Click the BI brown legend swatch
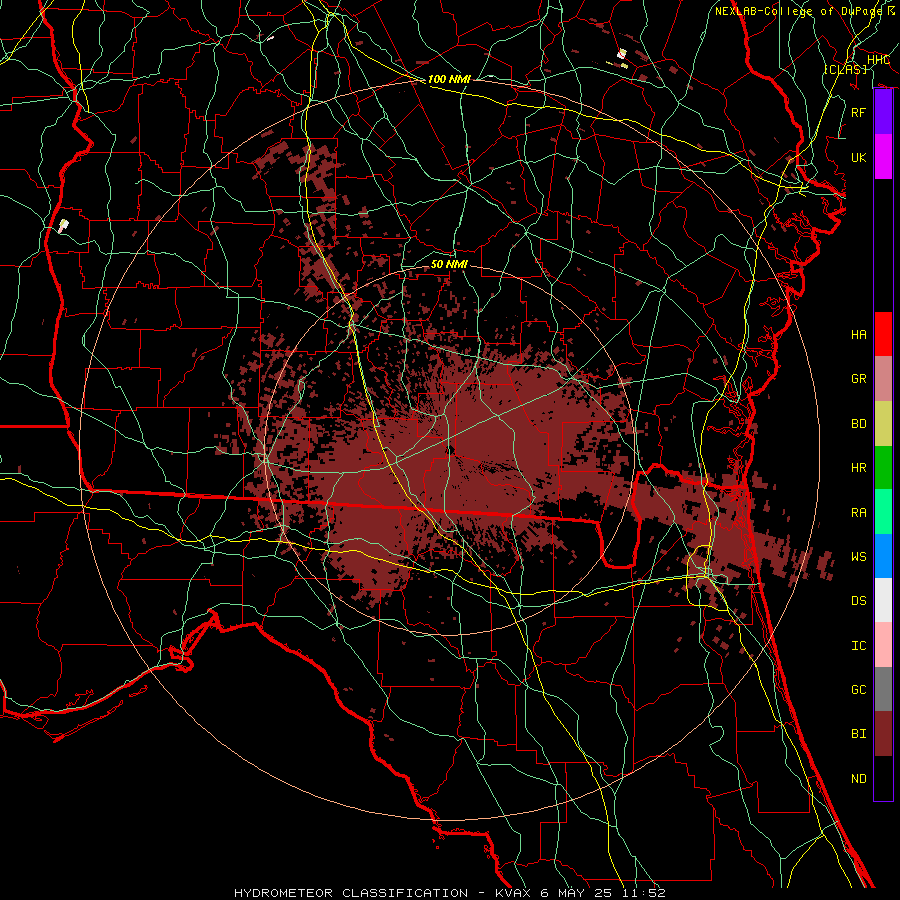Viewport: 900px width, 900px height. [883, 734]
